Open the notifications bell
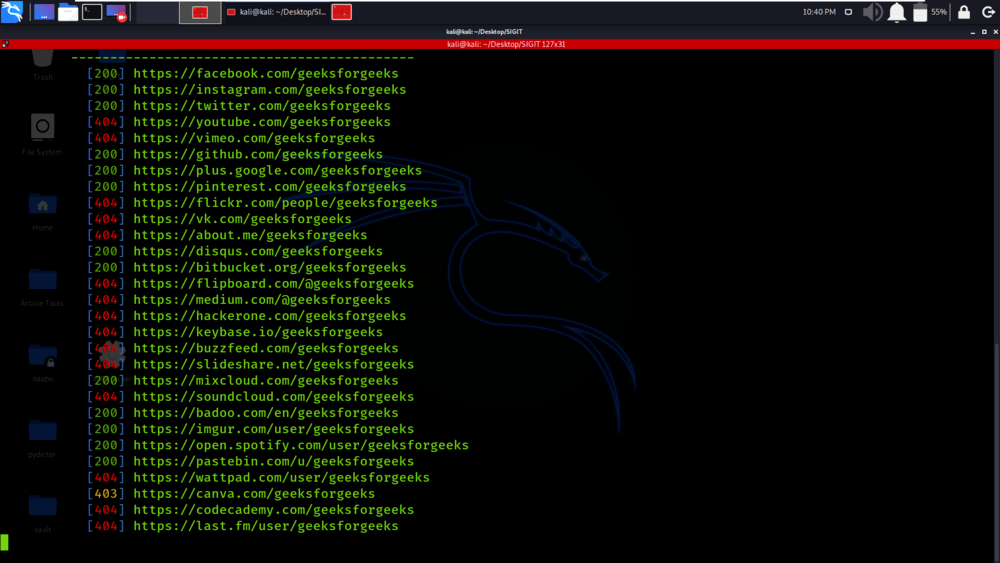 point(897,12)
